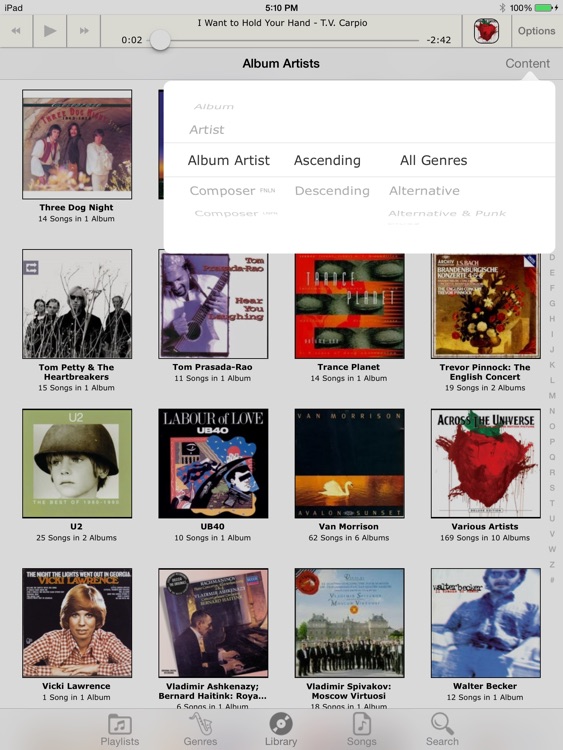Open the U2 album artist thumbnail
The width and height of the screenshot is (563, 750).
click(77, 463)
